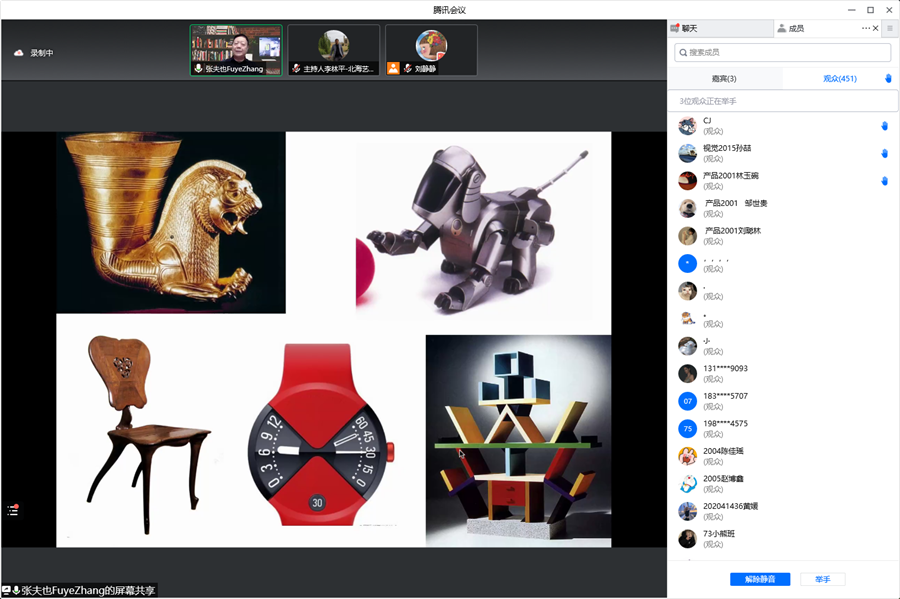Select host 李林平 video thumbnail
The height and width of the screenshot is (599, 900).
click(333, 50)
